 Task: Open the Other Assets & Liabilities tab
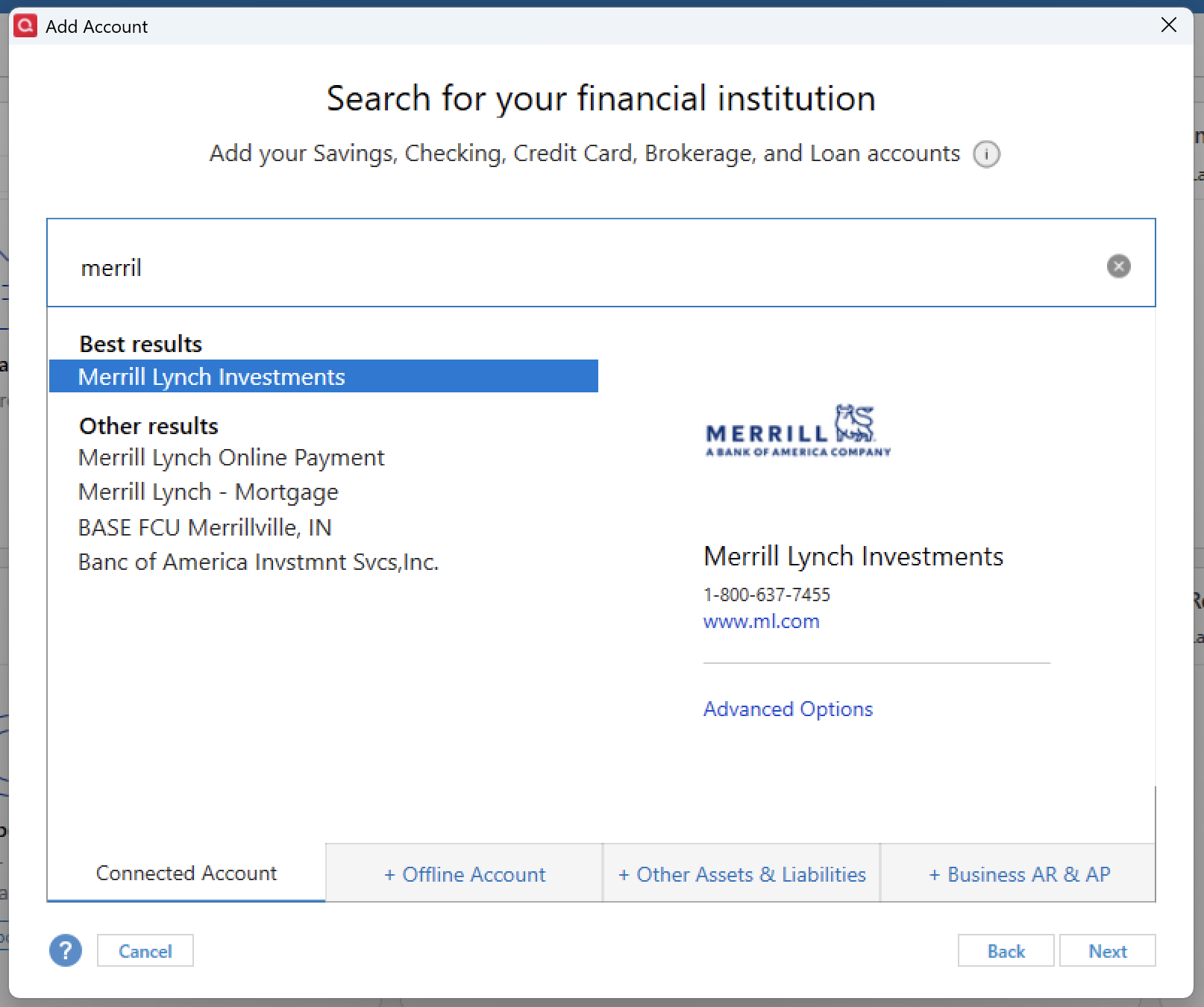point(741,873)
